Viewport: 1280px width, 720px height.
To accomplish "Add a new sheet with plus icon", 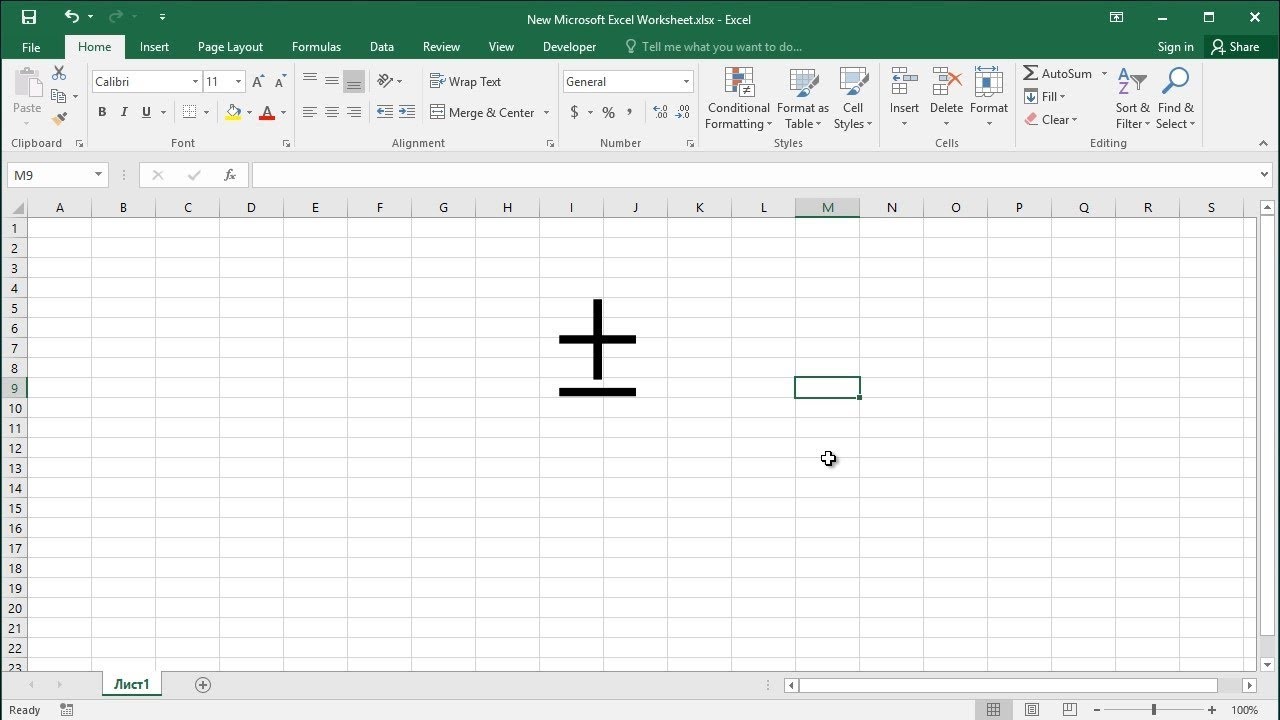I will (203, 685).
